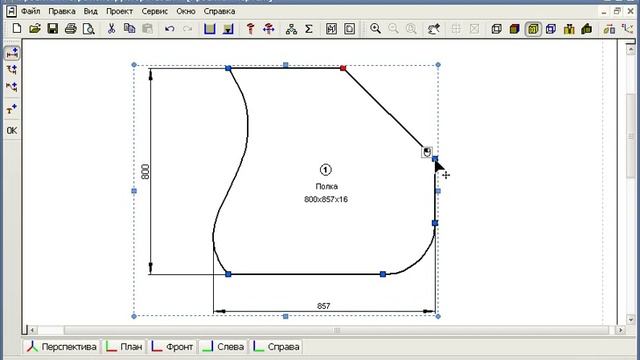This screenshot has height=360, width=640.
Task: Click the 800 vertical dimension value
Action: coord(145,171)
